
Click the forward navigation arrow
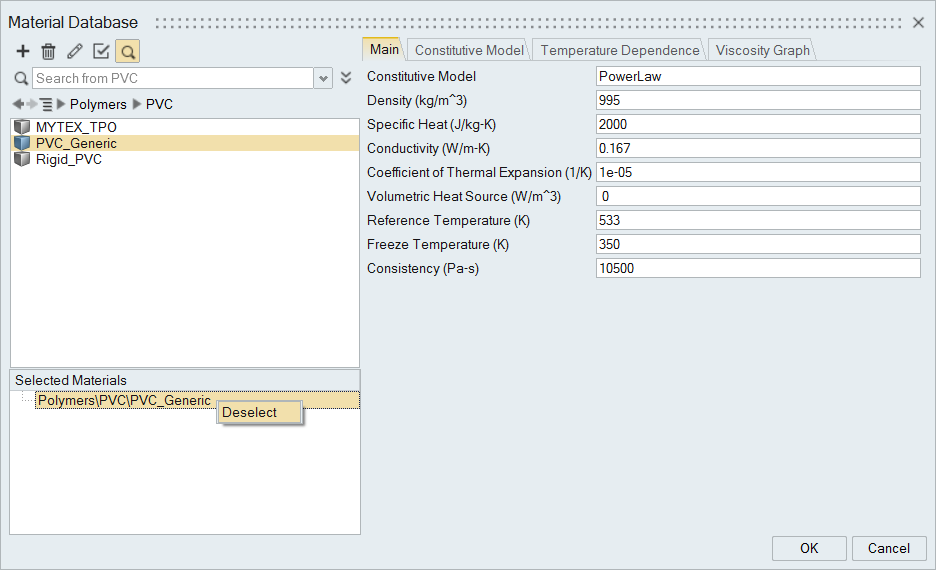(x=31, y=104)
